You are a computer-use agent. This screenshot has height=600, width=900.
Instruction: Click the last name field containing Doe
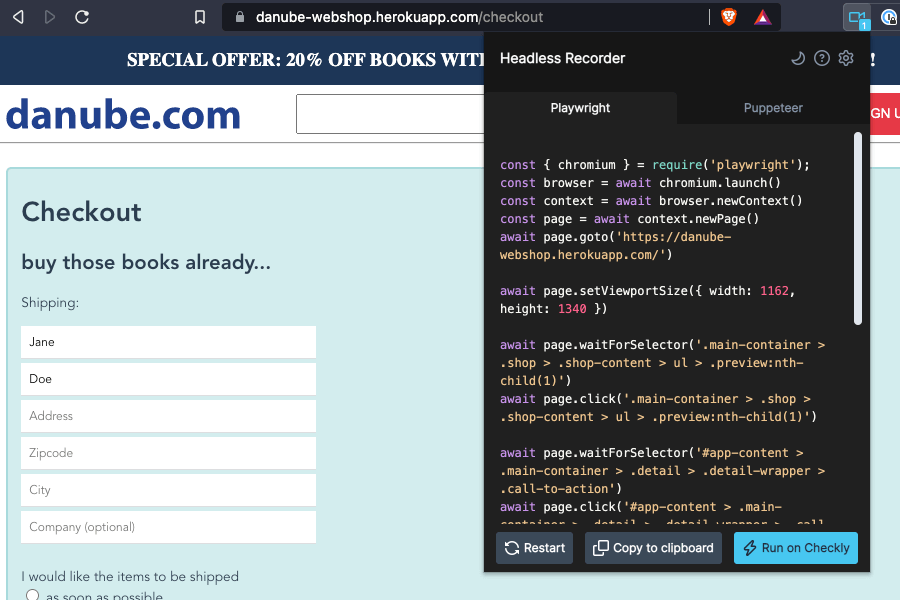[x=168, y=379]
